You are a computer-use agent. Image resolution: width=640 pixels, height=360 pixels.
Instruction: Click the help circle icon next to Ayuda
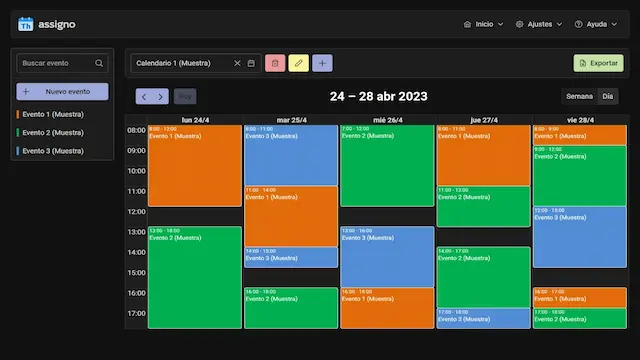(578, 24)
